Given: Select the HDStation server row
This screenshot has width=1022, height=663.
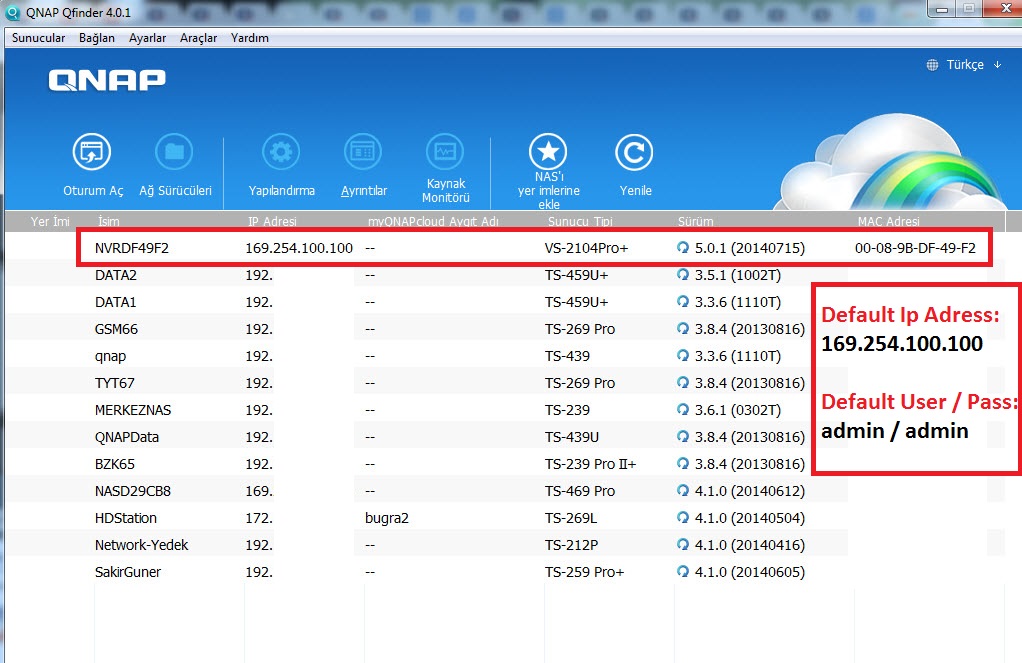Looking at the screenshot, I should (126, 518).
